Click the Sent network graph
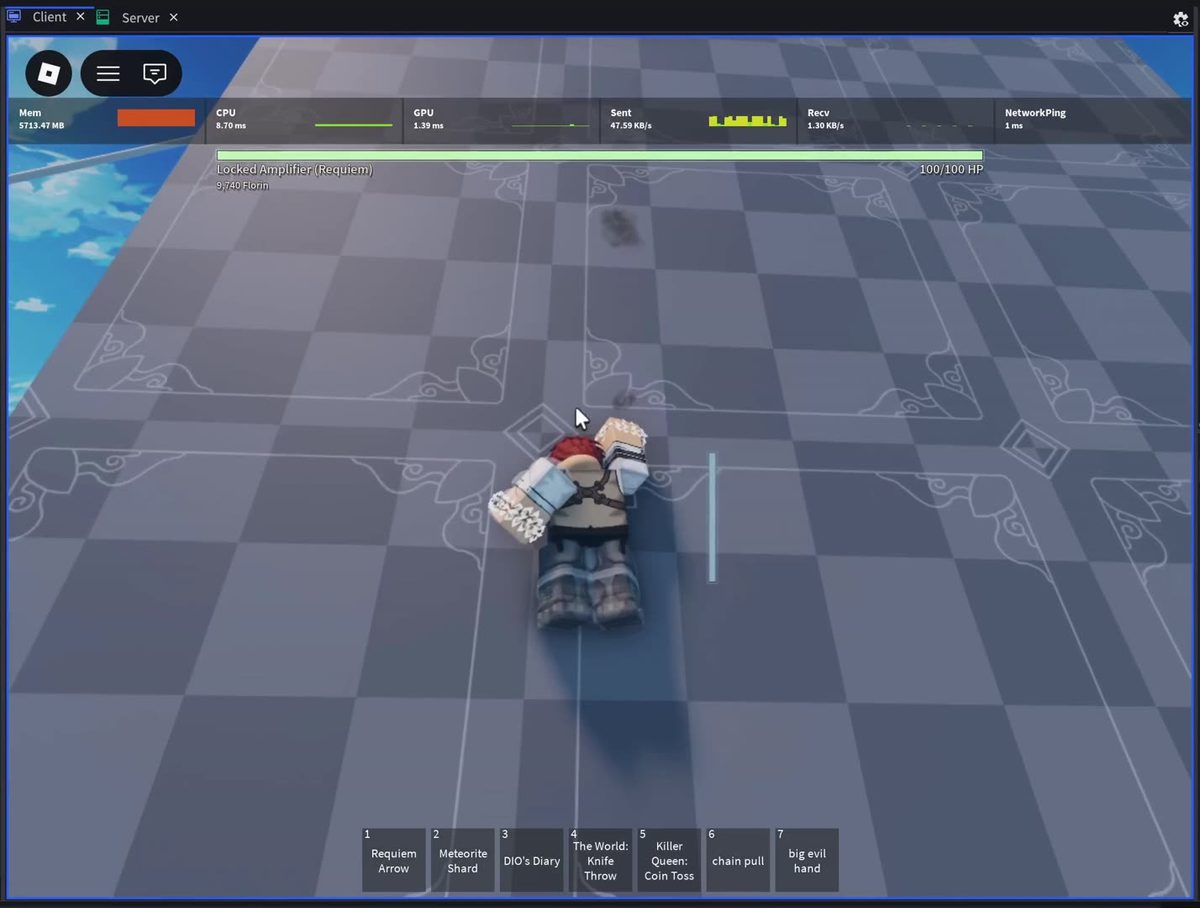 748,121
